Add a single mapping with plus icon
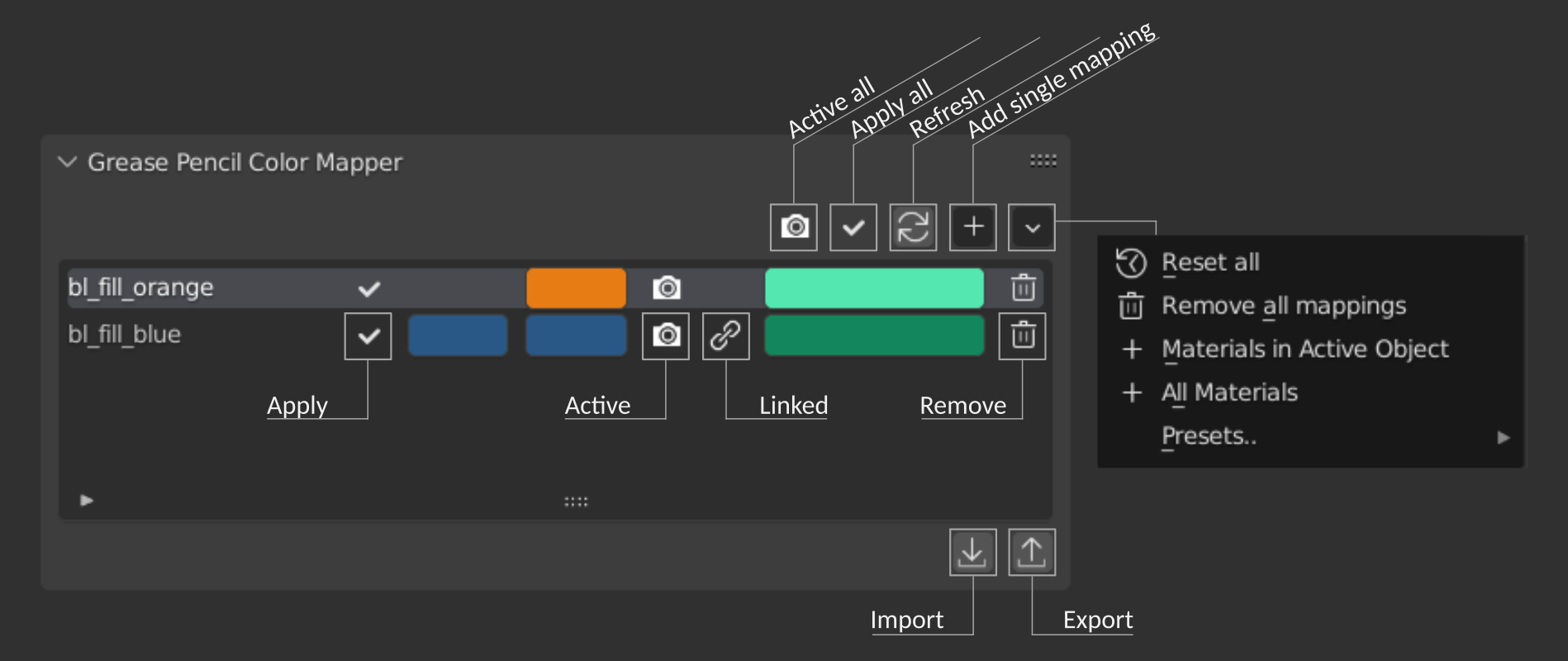 [x=973, y=226]
